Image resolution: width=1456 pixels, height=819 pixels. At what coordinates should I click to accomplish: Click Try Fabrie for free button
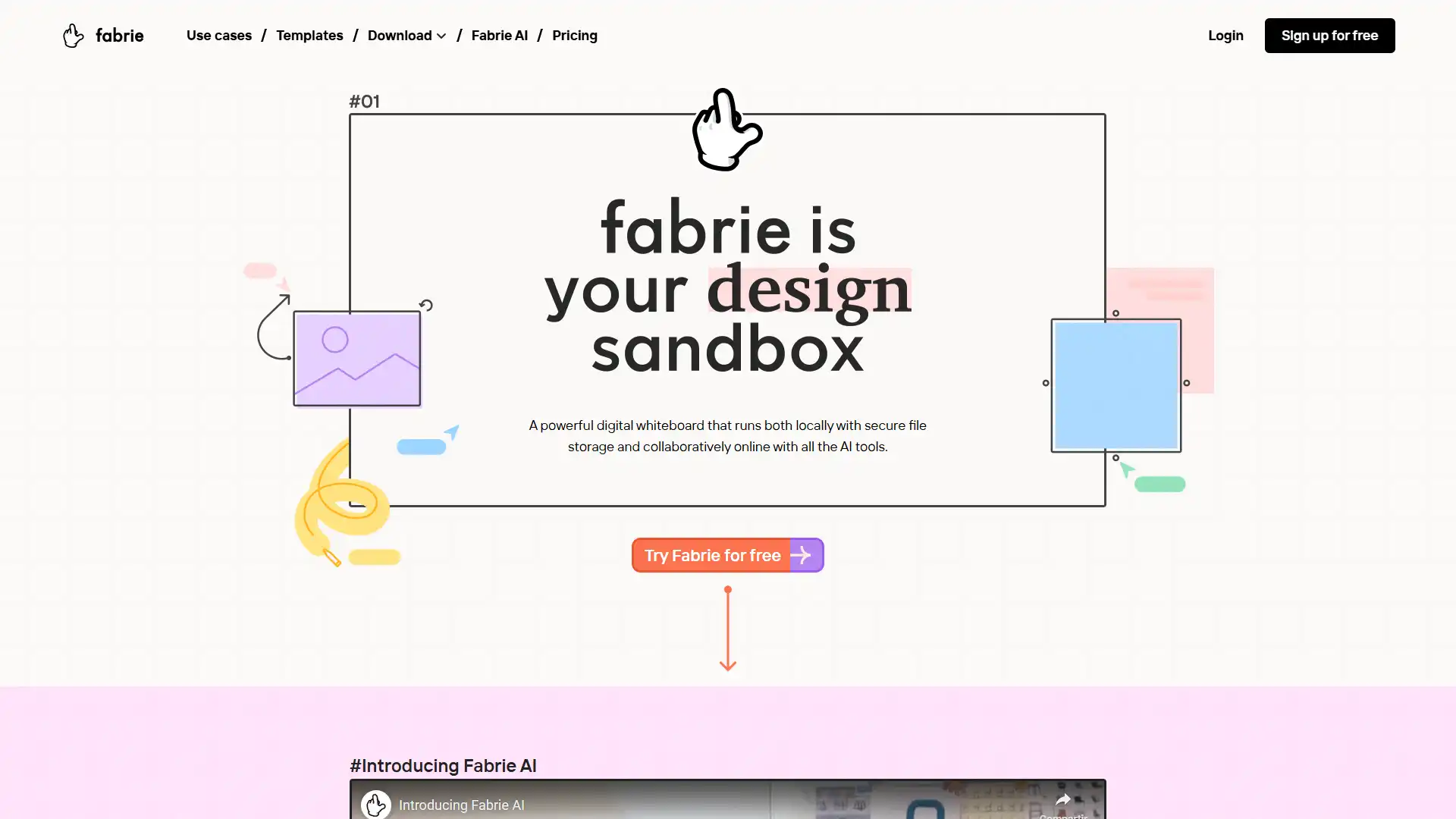click(x=727, y=555)
